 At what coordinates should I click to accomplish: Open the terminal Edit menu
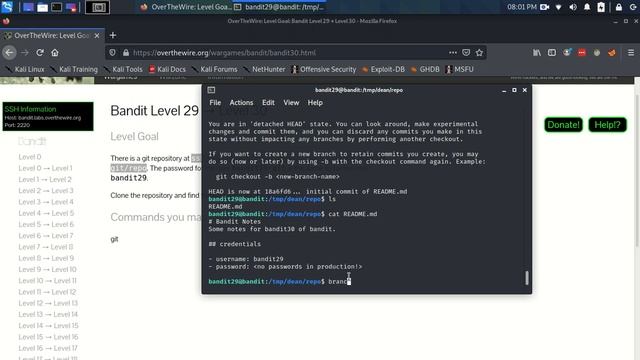pos(268,103)
